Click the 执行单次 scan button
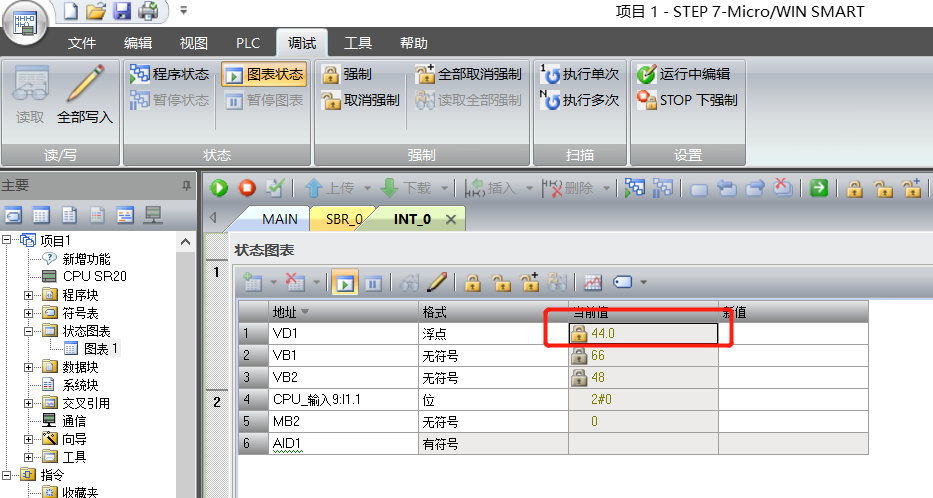Screen dimensions: 933x498 pos(580,74)
